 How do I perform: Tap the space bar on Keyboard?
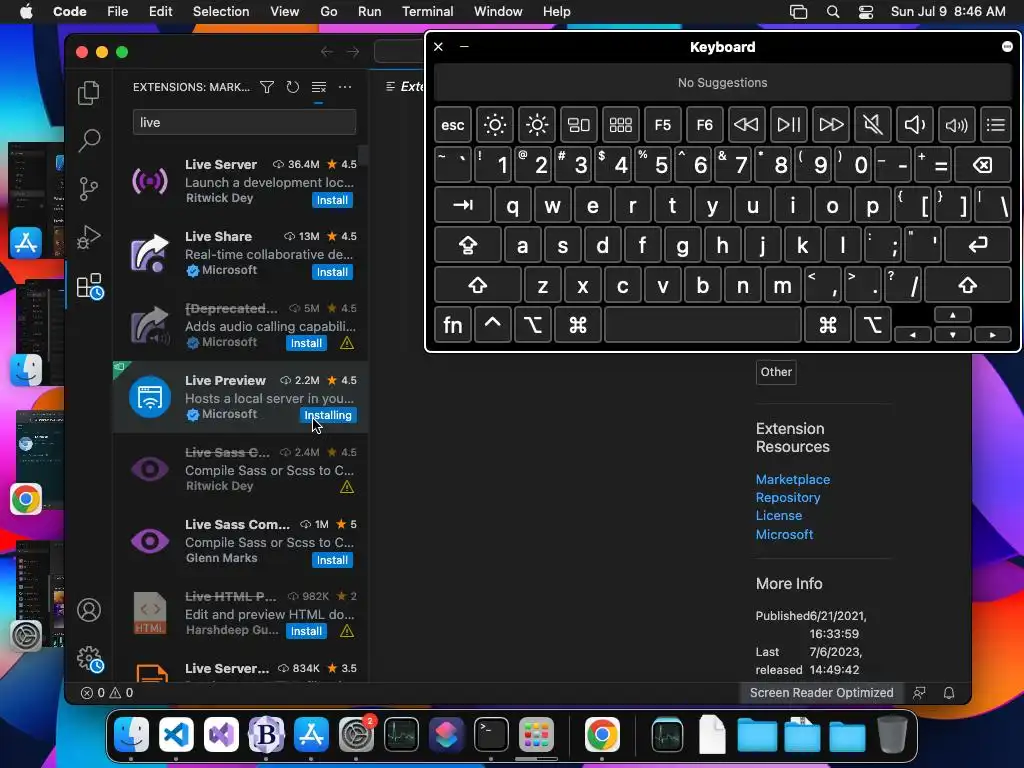point(703,325)
